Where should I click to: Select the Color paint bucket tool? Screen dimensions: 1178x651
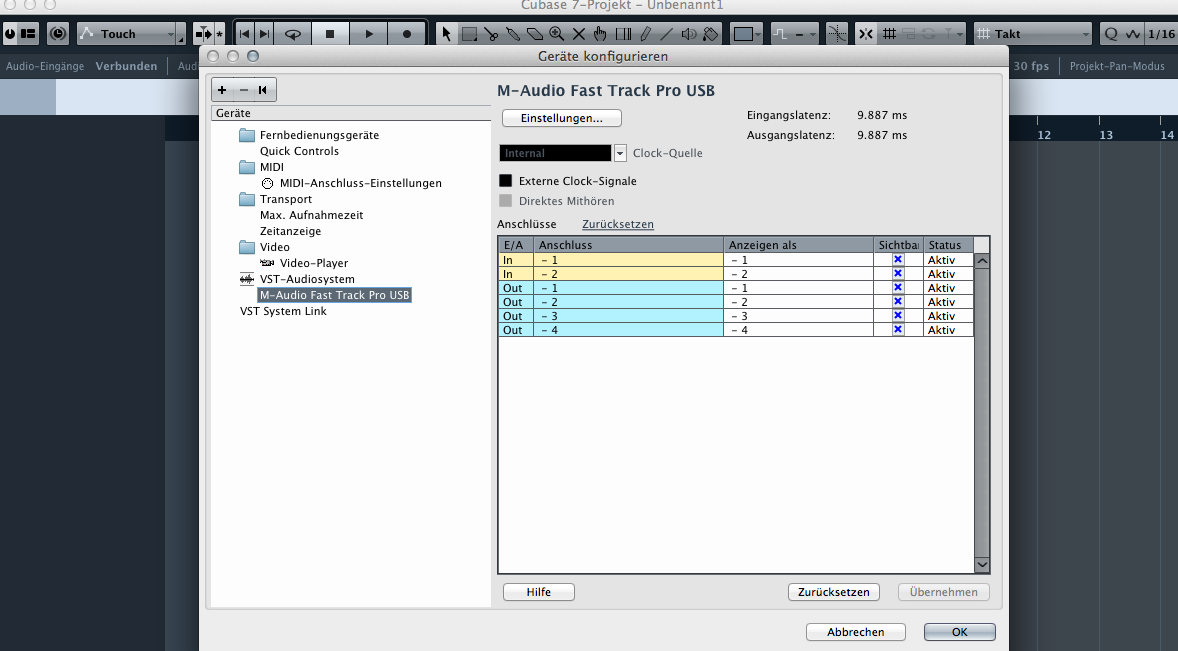coord(710,34)
